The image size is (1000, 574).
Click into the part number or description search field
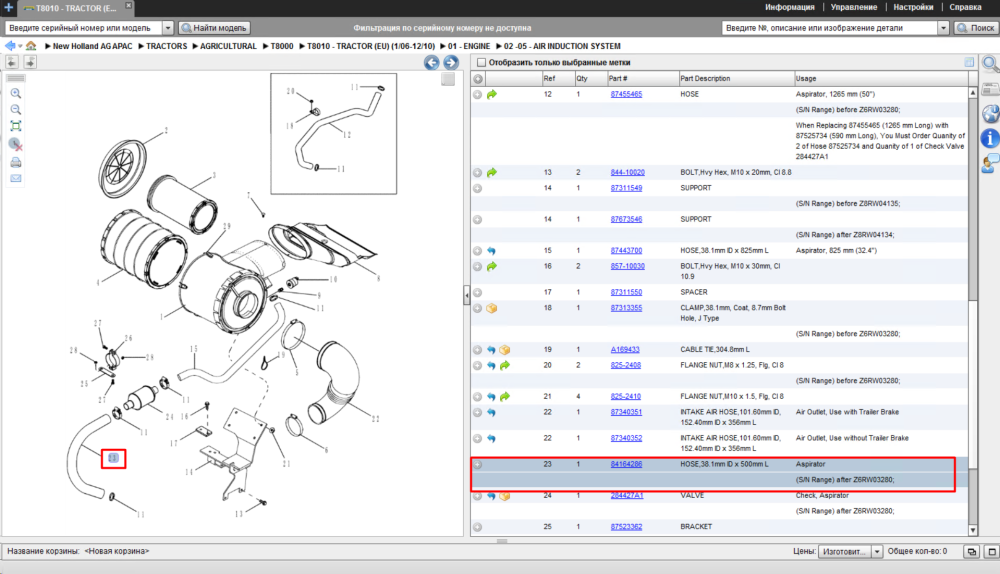(830, 28)
